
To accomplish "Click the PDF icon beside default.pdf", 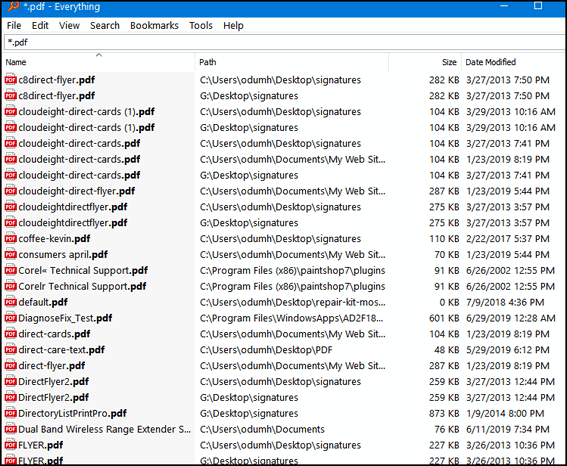I will (10, 302).
